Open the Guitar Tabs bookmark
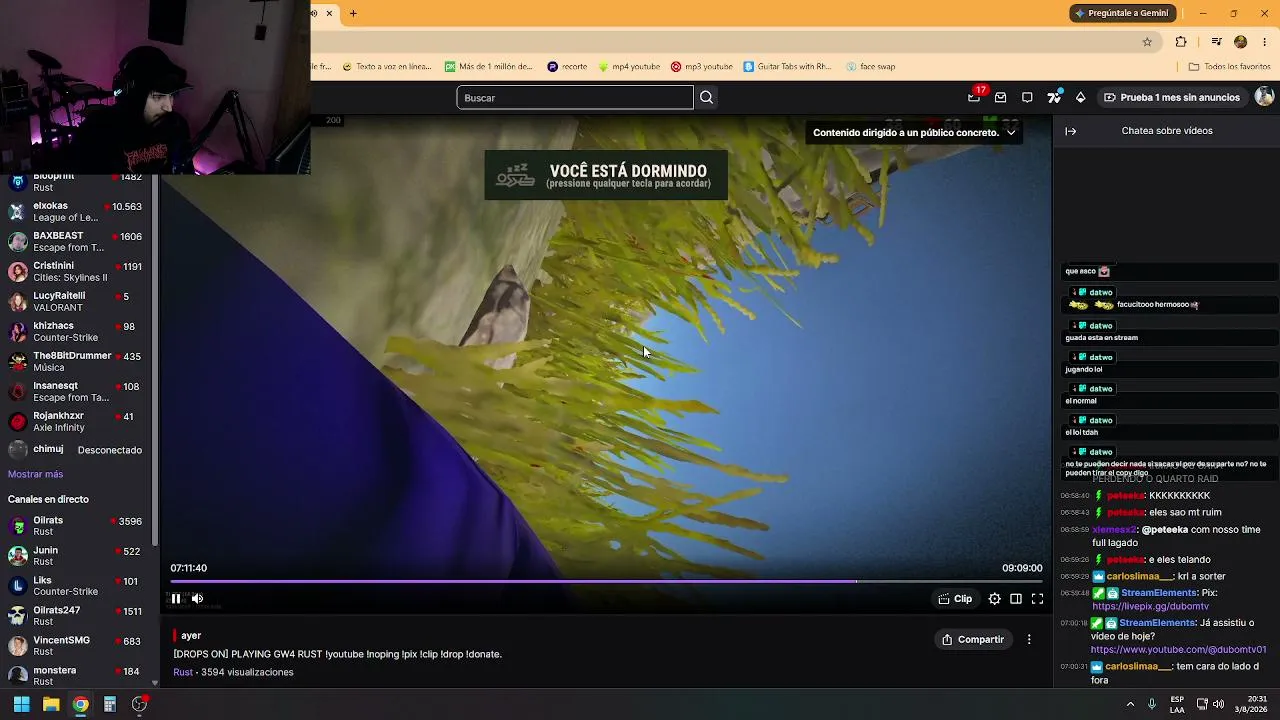Viewport: 1280px width, 720px height. 788,67
